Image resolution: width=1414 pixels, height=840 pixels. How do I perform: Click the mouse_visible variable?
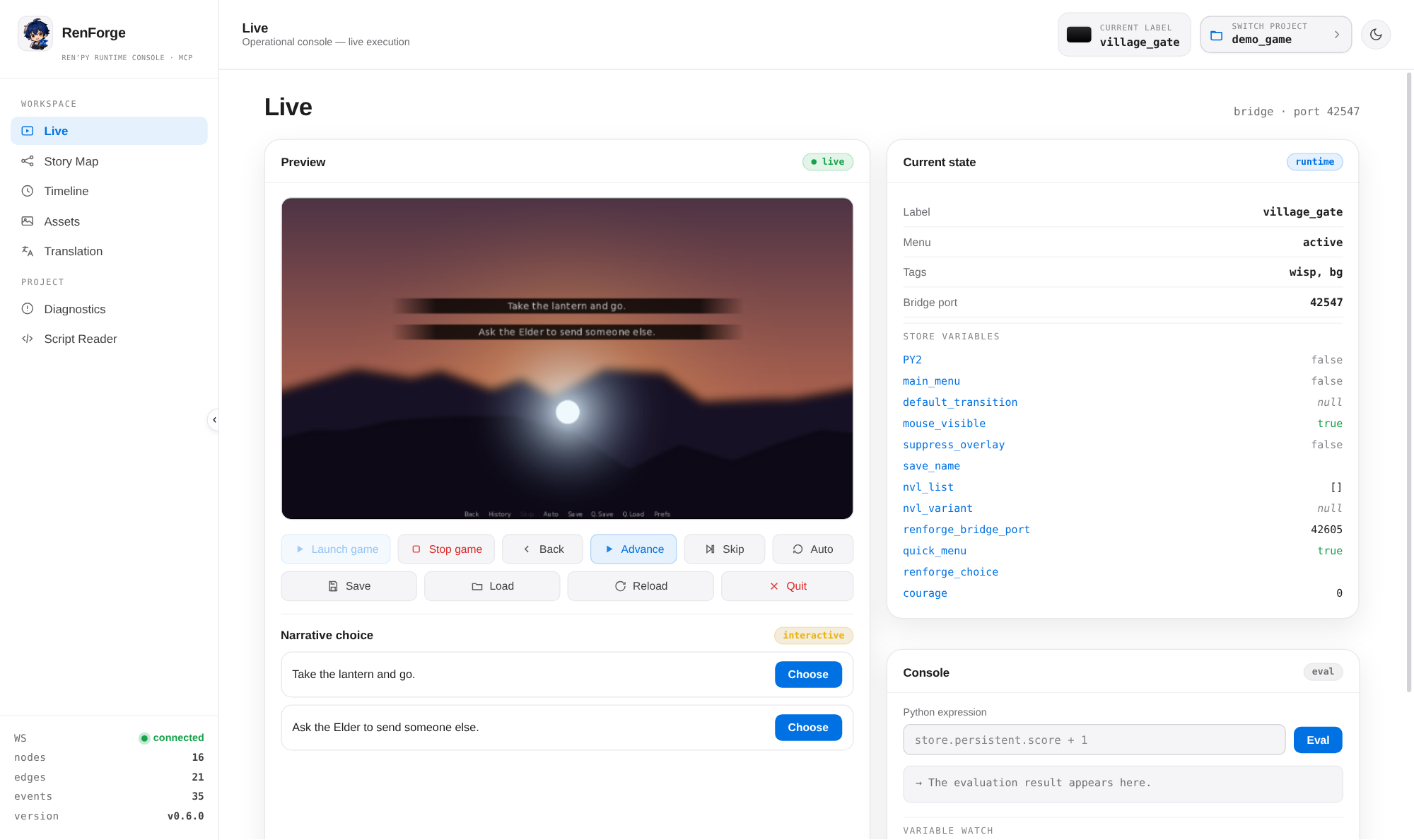point(944,424)
